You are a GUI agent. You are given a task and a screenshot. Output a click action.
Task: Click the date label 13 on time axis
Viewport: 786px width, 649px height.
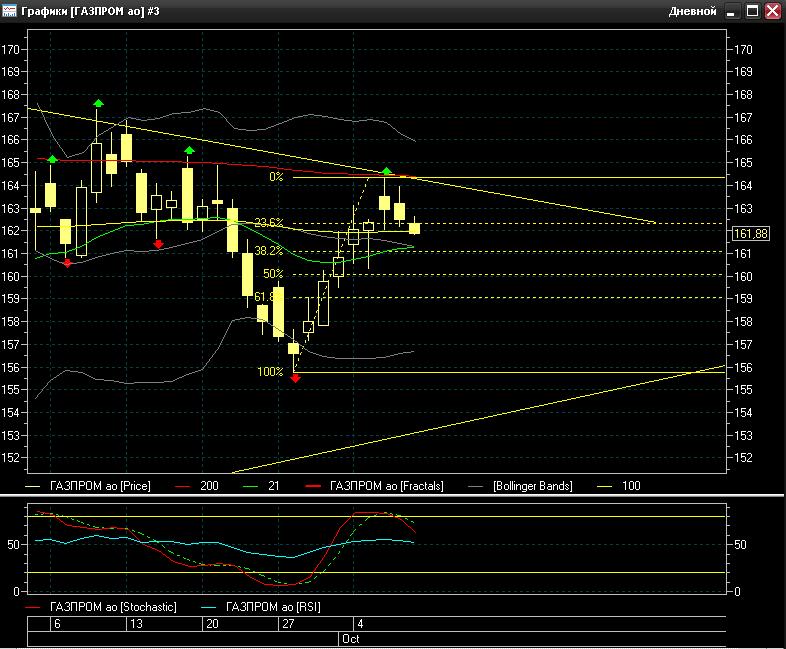[136, 624]
